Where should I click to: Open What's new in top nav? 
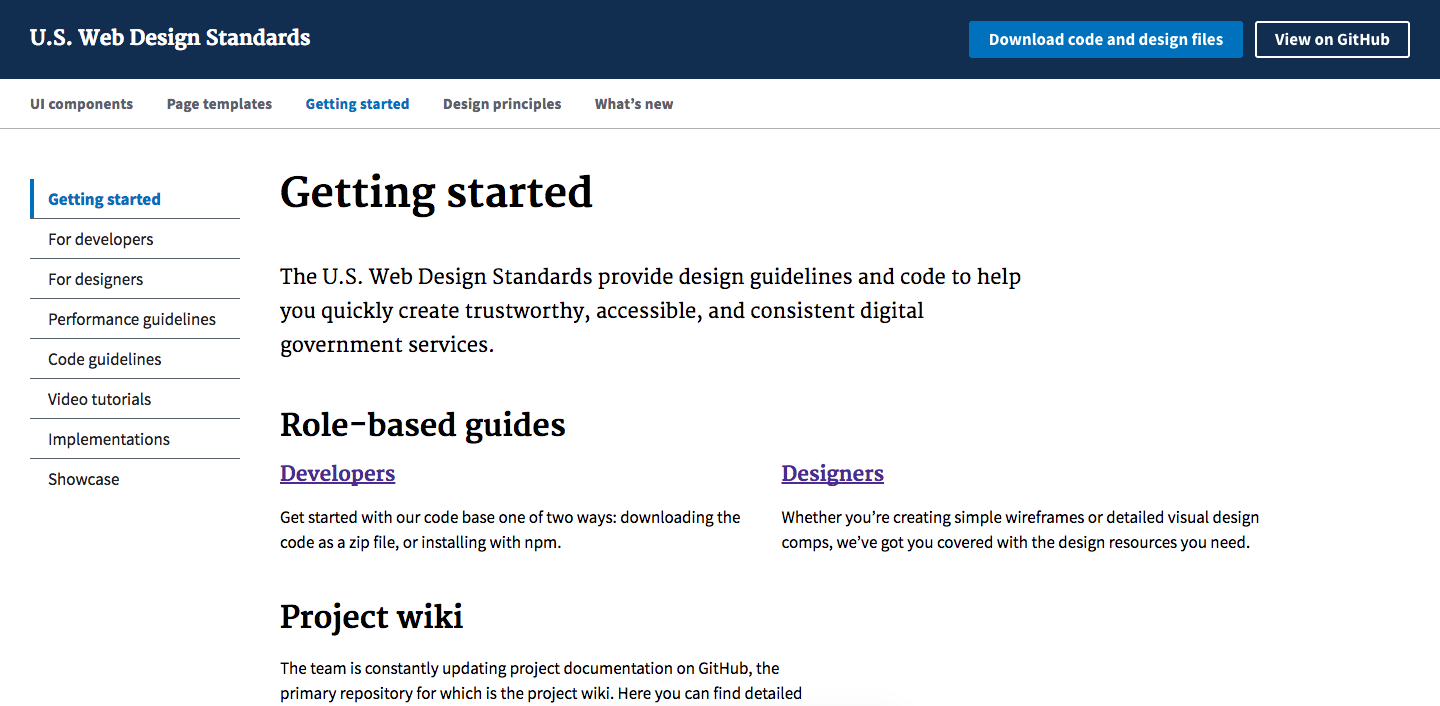click(x=634, y=104)
